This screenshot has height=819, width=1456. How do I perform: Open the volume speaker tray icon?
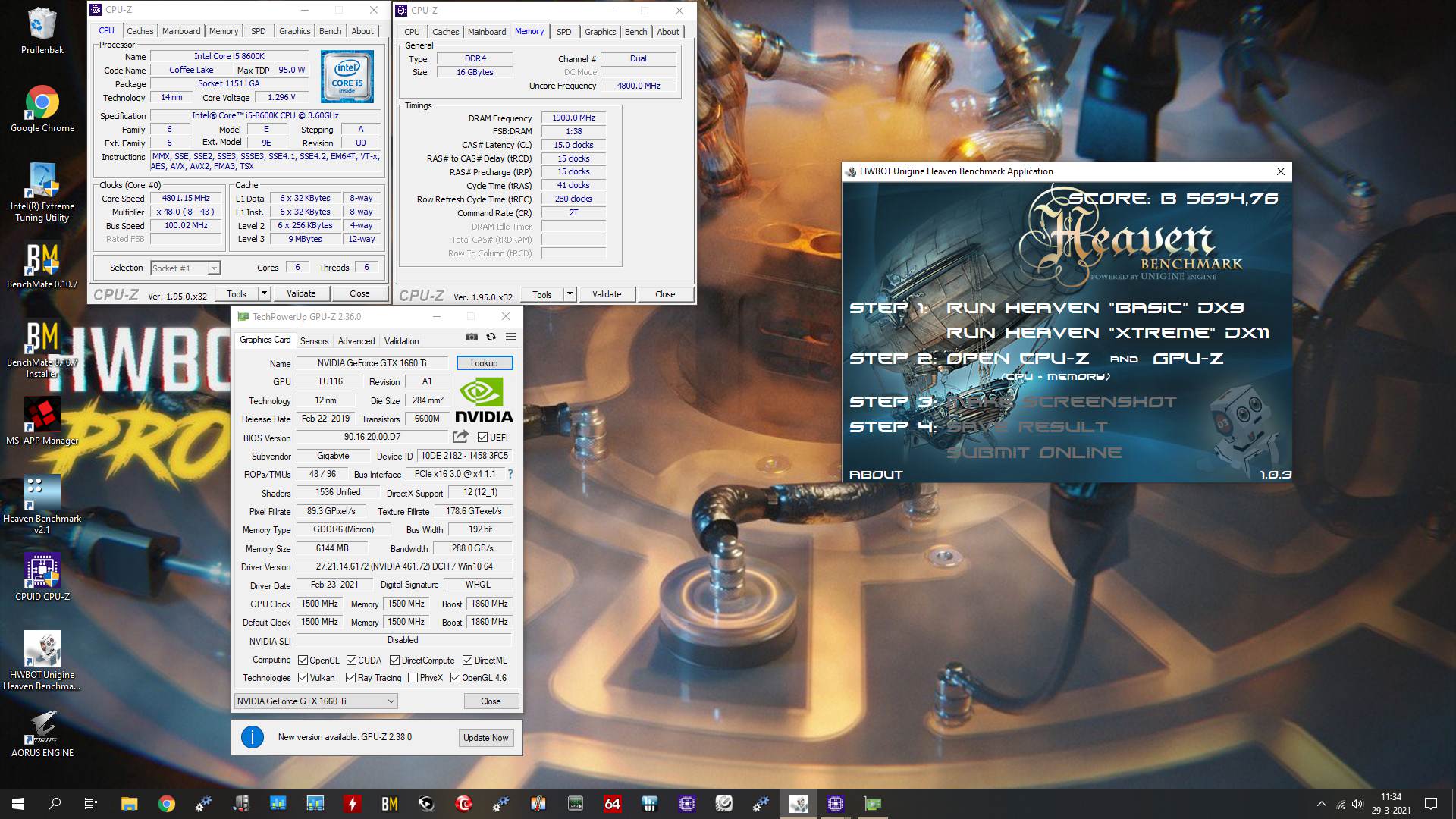pos(1357,804)
